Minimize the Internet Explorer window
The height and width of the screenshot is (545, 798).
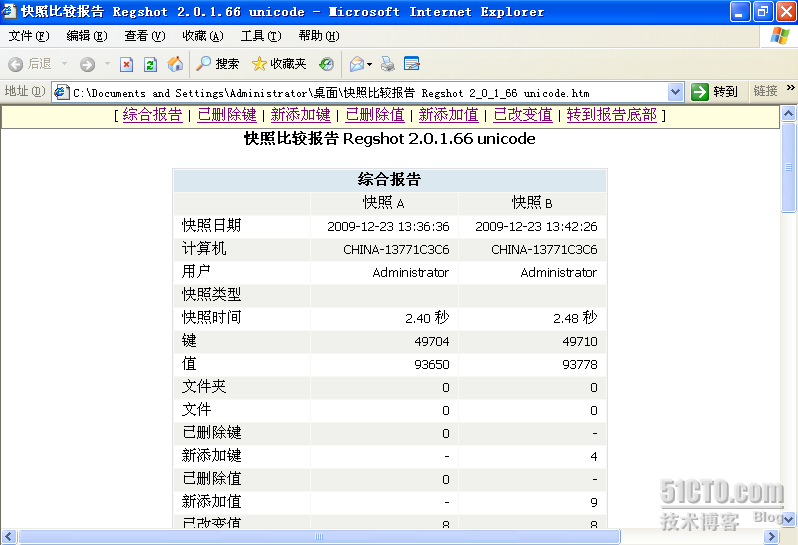[739, 11]
